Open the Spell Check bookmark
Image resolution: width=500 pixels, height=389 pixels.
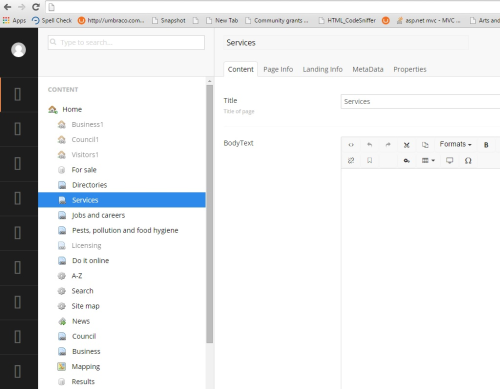(x=52, y=20)
